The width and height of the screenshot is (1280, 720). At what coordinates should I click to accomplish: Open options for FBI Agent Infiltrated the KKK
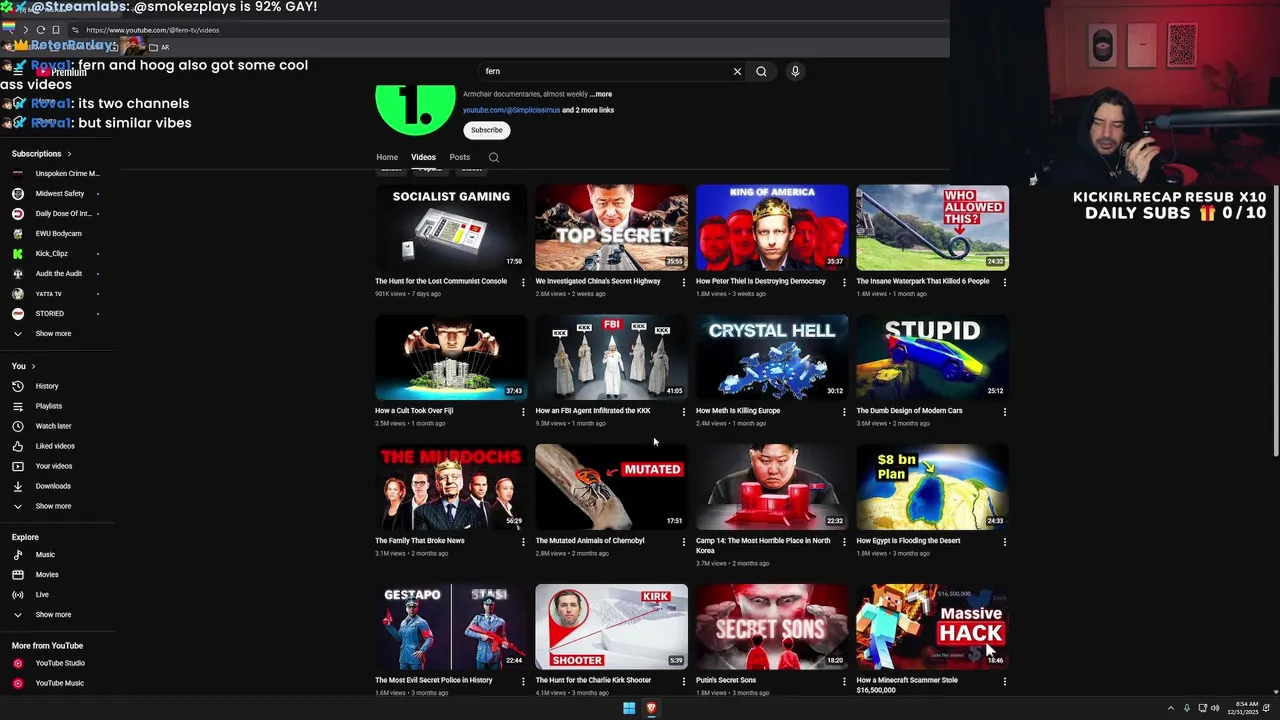click(684, 412)
